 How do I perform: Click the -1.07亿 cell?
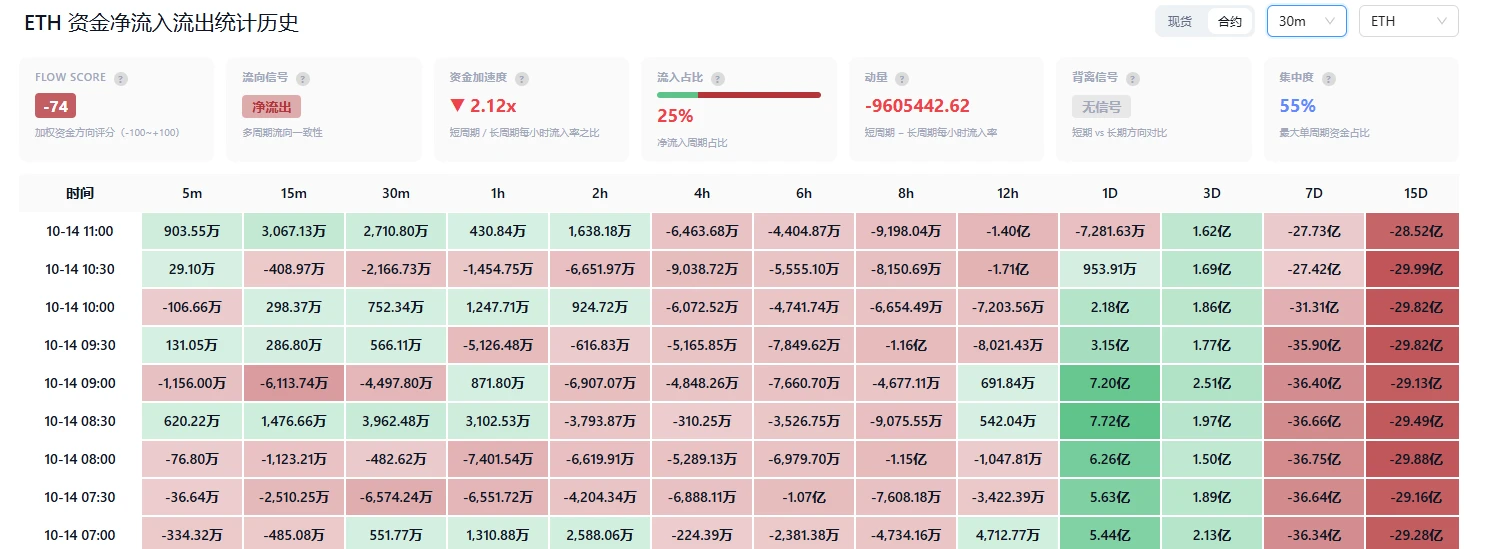coord(804,497)
